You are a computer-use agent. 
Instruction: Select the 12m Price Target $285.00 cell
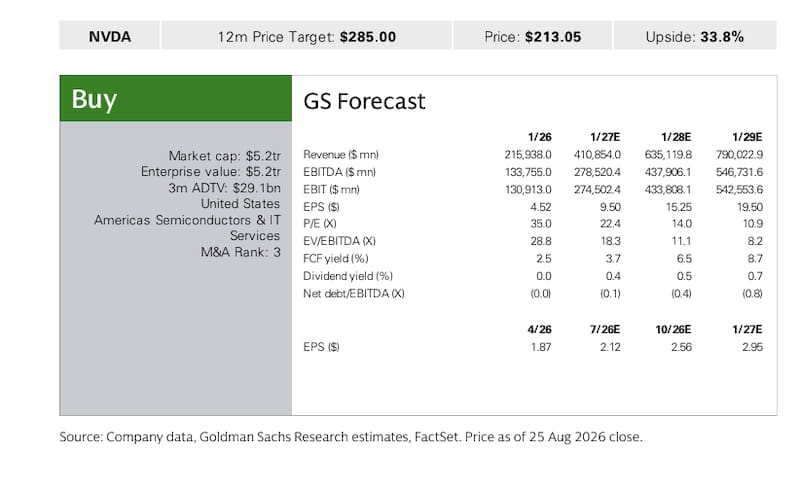click(x=307, y=36)
